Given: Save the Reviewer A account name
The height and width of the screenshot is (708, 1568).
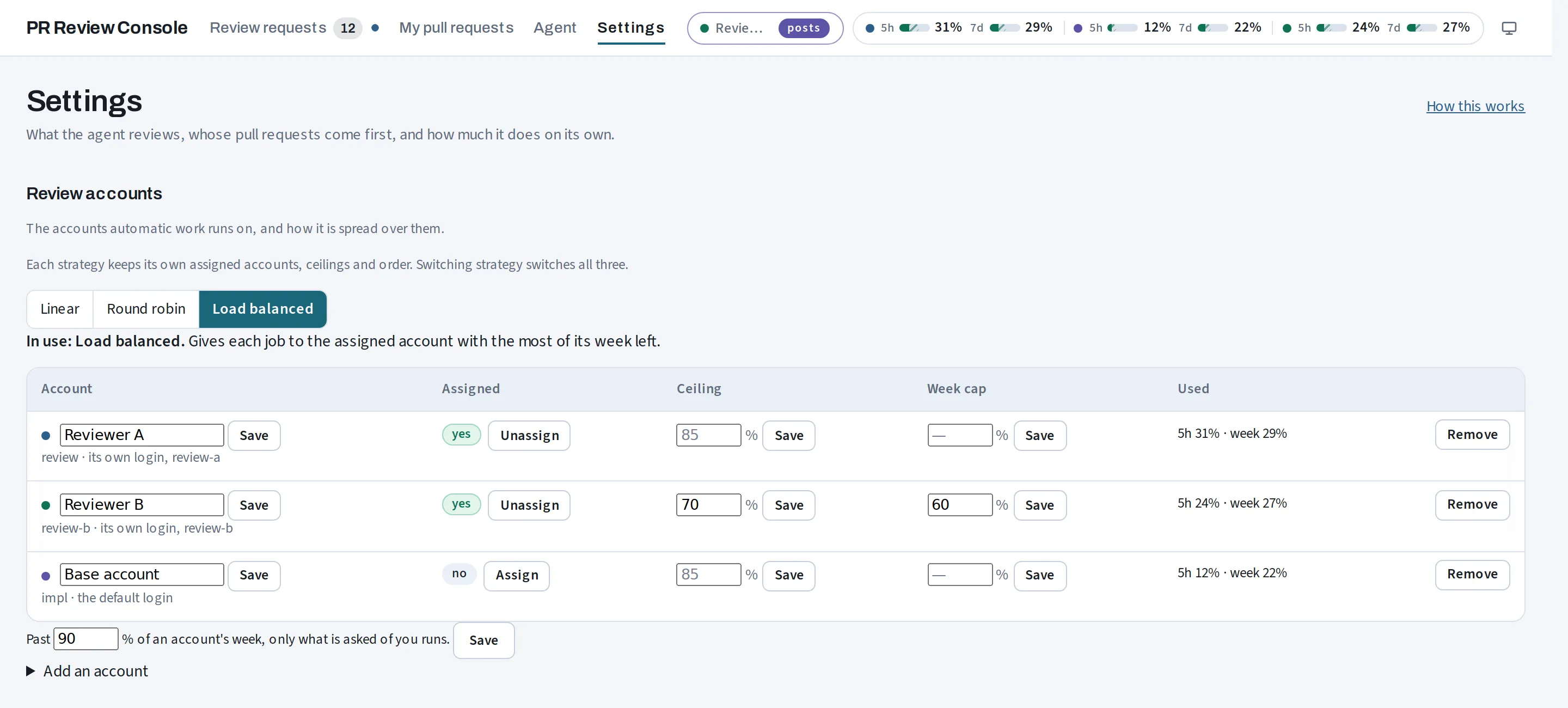Looking at the screenshot, I should tap(254, 435).
